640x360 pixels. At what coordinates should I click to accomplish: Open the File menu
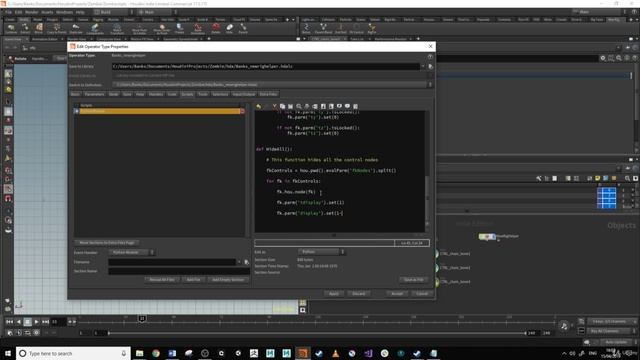pos(9,12)
